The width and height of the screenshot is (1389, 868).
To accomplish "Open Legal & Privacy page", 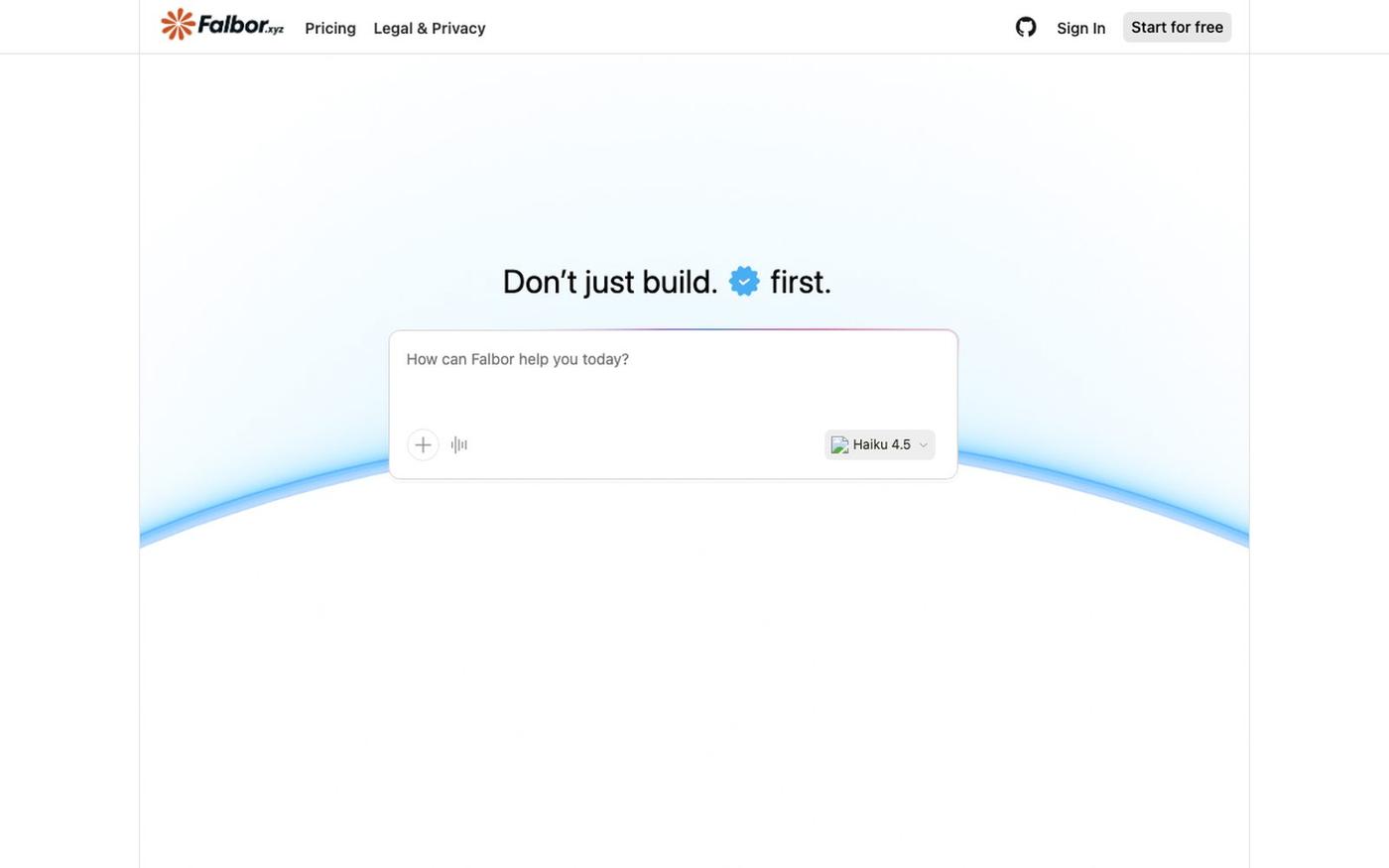I will pos(430,28).
